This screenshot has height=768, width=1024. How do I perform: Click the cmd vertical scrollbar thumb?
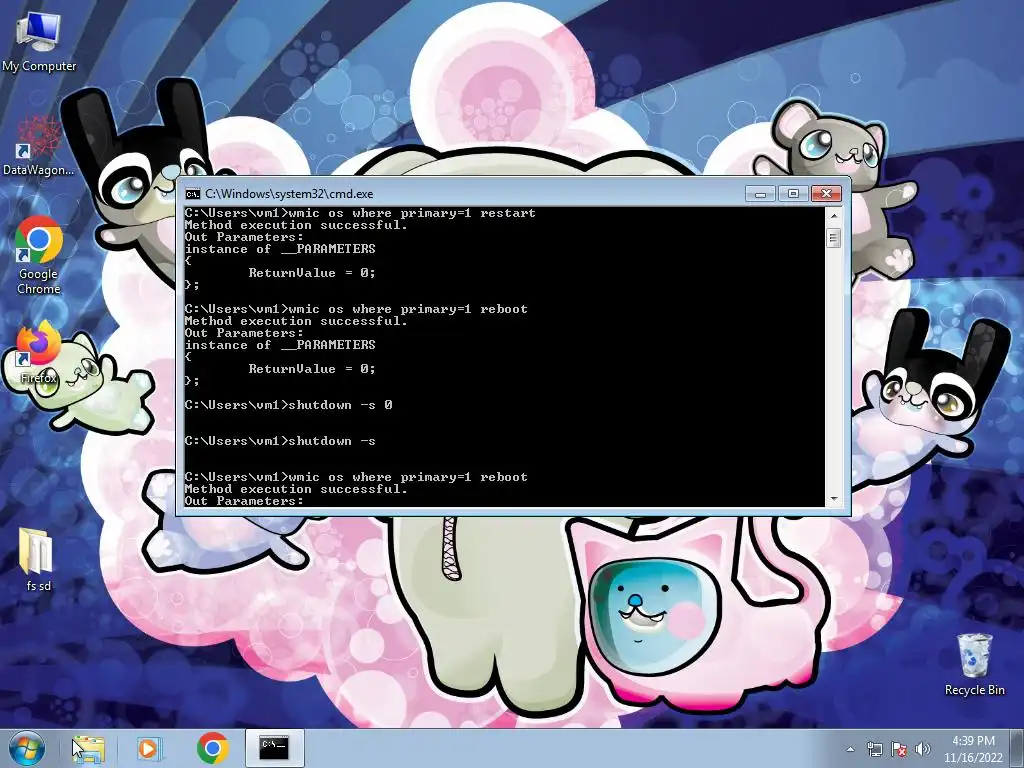coord(833,238)
